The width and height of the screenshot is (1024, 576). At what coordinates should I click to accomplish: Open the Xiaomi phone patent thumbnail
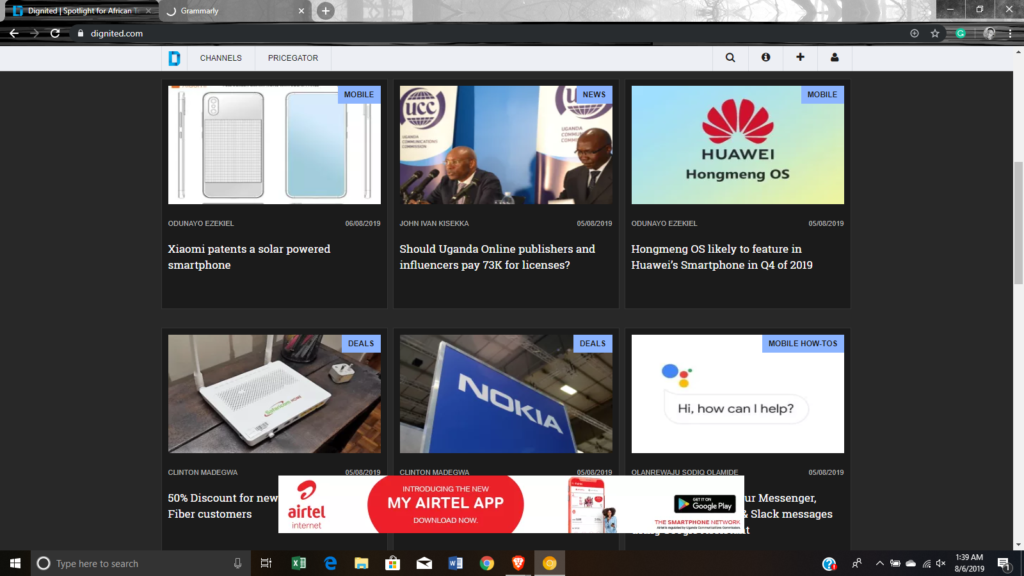click(274, 145)
